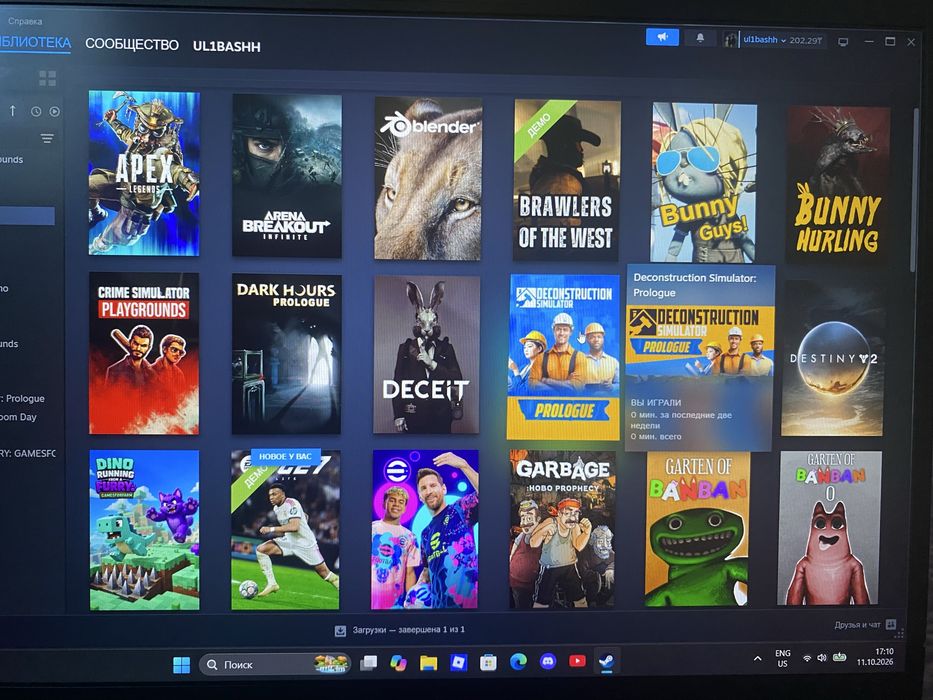Open the volume speaker tray icon

tap(822, 658)
